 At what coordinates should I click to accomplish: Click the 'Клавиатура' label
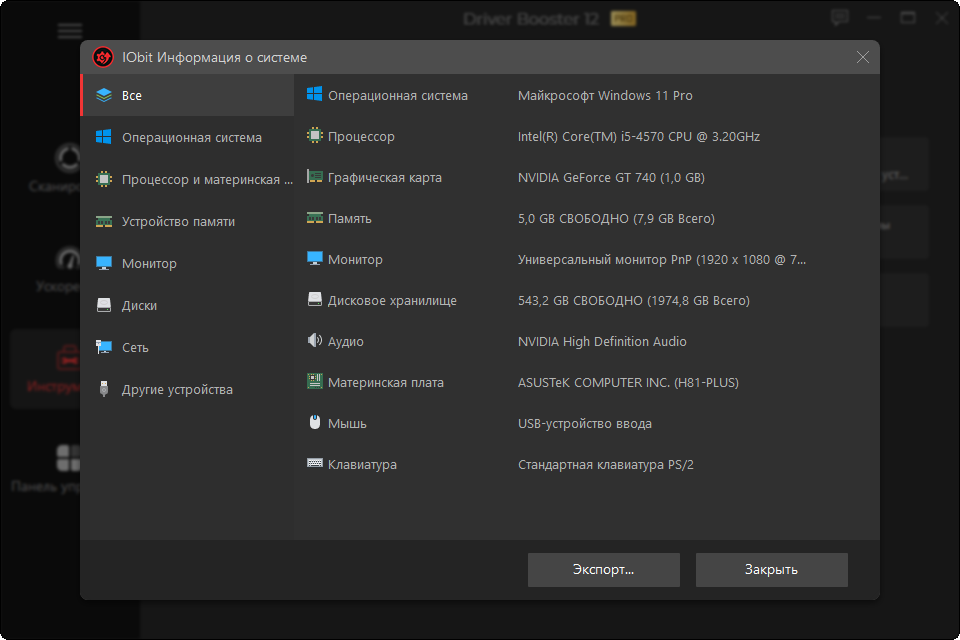[x=362, y=465]
